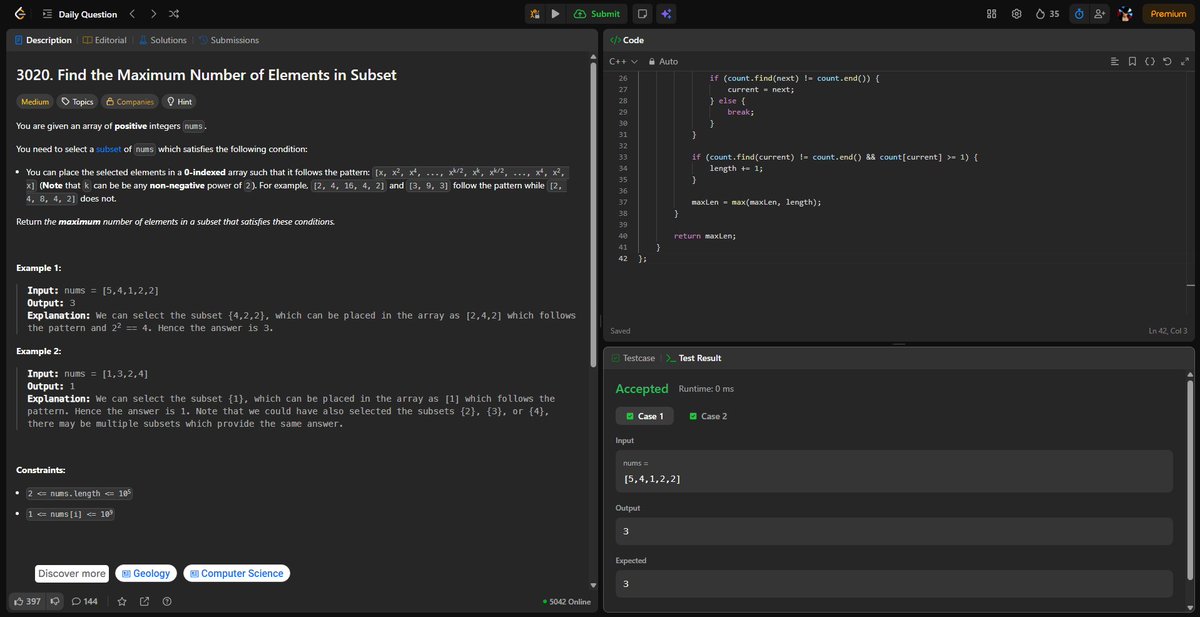
Task: Open the debugger icon beside Run
Action: pyautogui.click(x=535, y=14)
